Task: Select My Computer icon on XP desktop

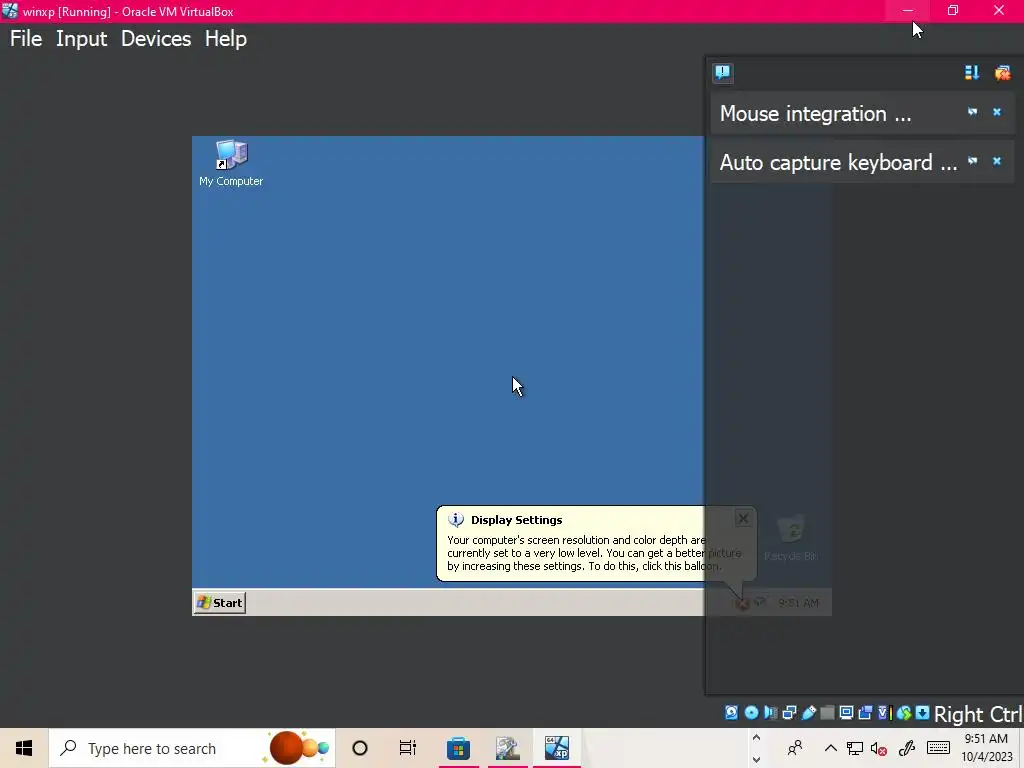Action: pos(231,163)
